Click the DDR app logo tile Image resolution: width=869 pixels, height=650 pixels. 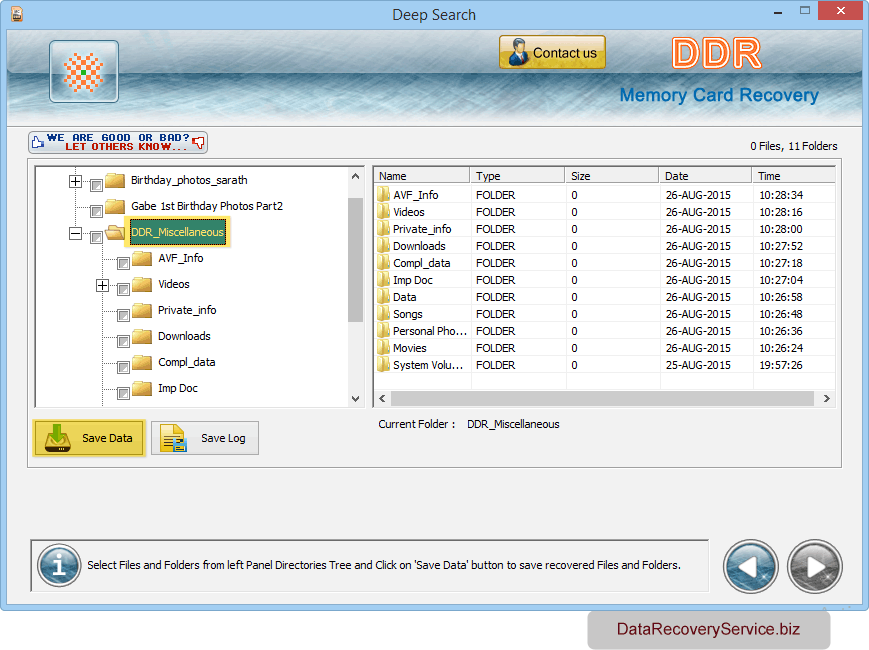pos(84,71)
